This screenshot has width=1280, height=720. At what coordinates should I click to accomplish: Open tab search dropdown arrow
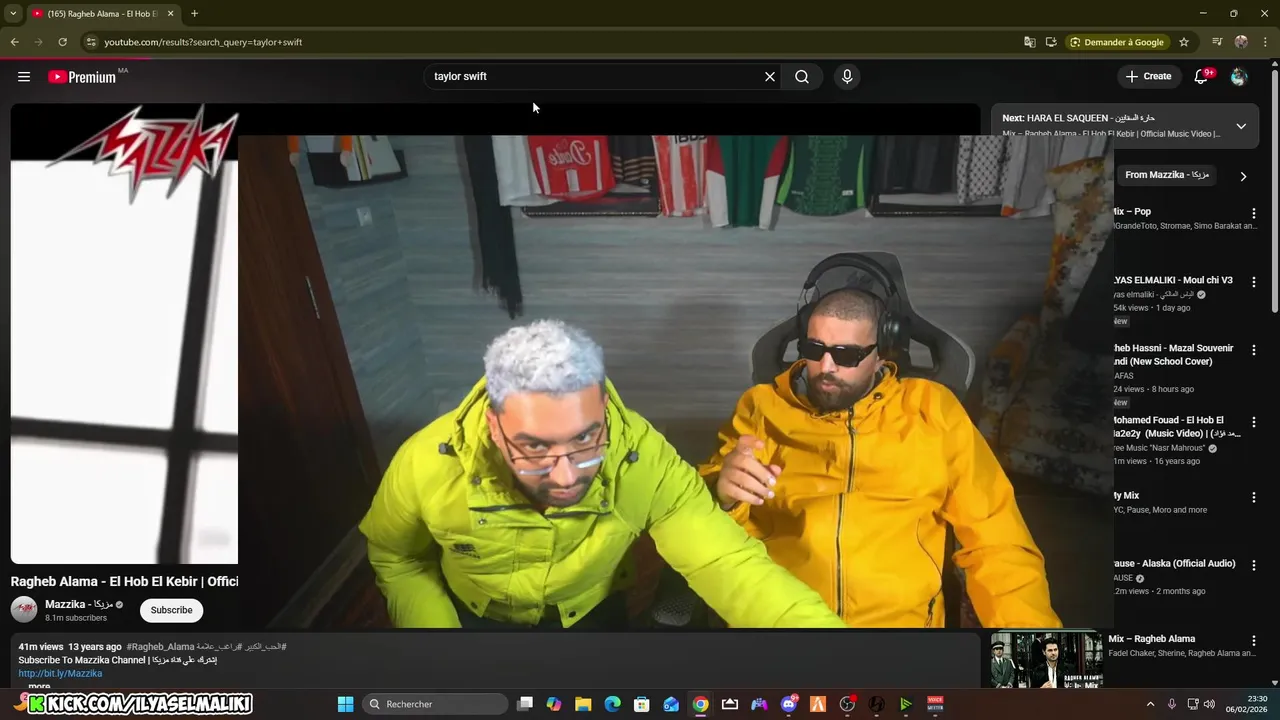(x=13, y=14)
